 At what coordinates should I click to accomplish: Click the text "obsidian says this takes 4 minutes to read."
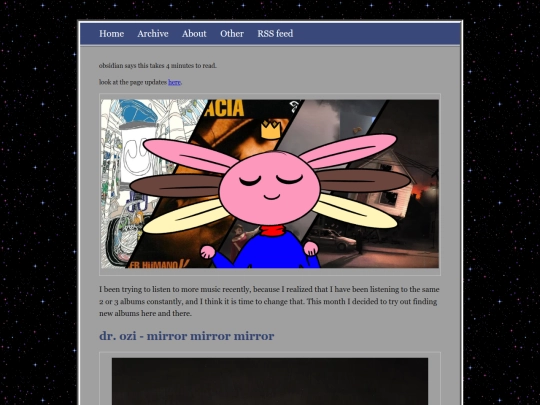coord(158,65)
